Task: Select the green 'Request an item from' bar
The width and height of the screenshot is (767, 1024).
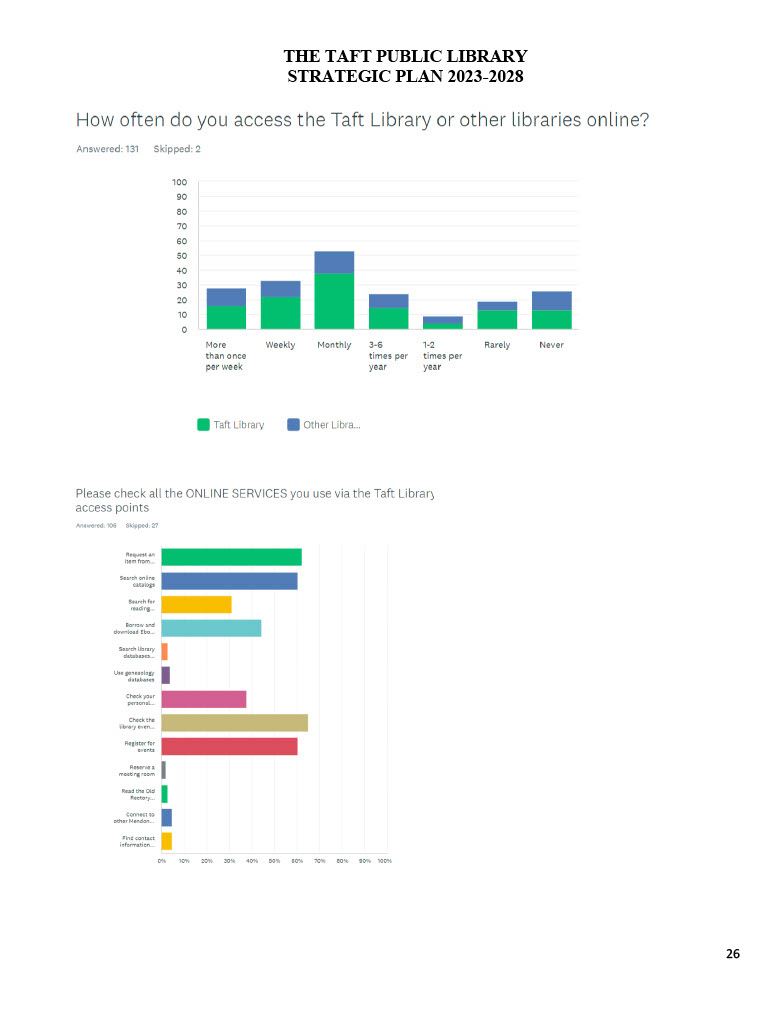Action: click(231, 557)
